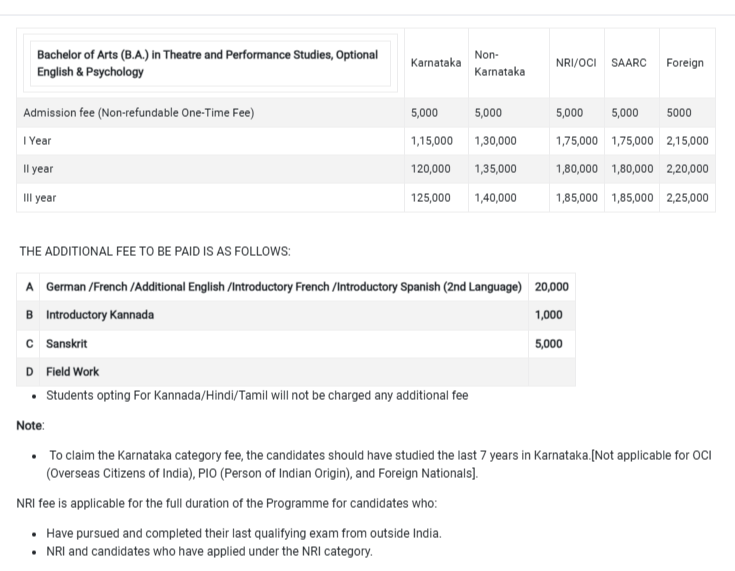Click the B.A. Theatre and Performance Studies heading
This screenshot has width=735, height=571.
point(207,63)
